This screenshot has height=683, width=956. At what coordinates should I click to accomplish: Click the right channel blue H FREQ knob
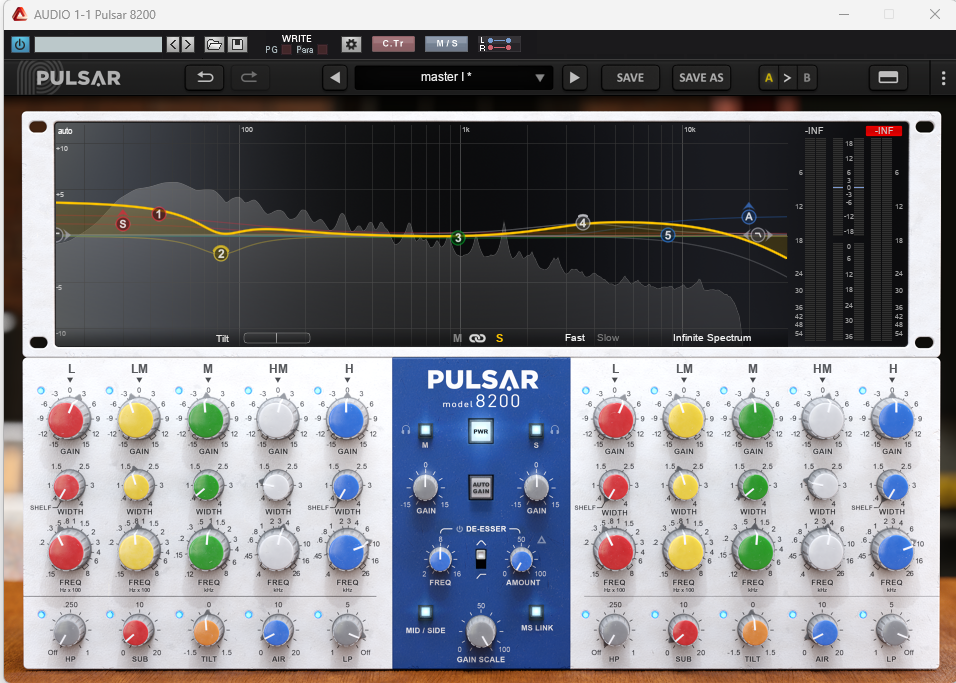coord(894,551)
